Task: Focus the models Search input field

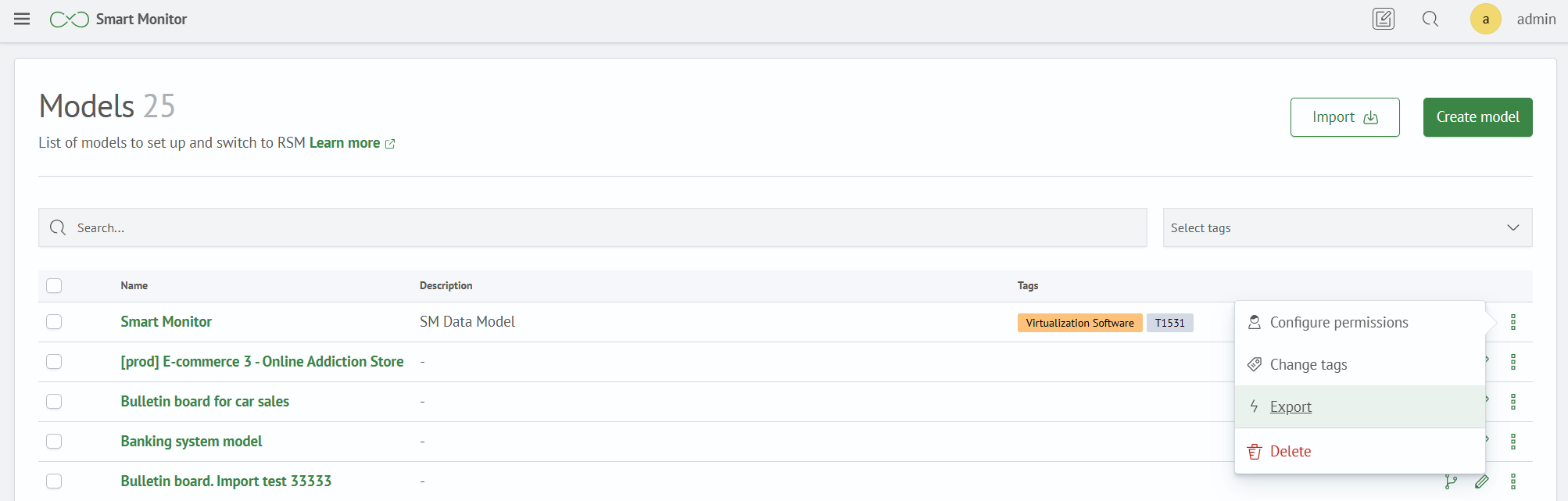Action: 592,227
